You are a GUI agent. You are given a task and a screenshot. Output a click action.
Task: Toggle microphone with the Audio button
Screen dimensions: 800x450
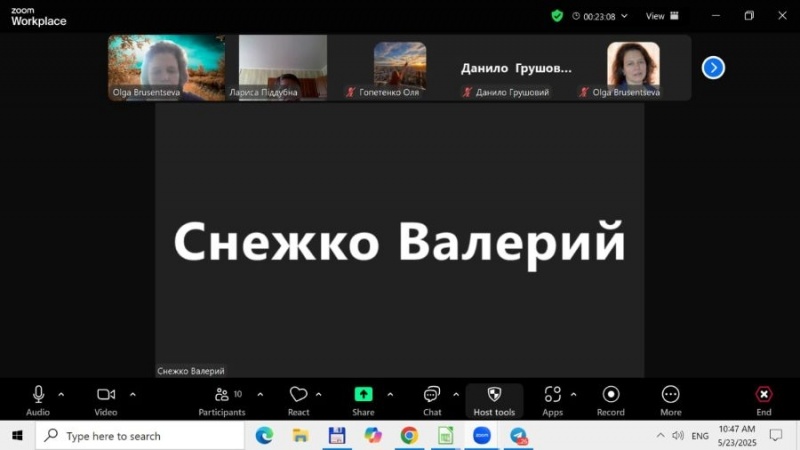coord(38,400)
